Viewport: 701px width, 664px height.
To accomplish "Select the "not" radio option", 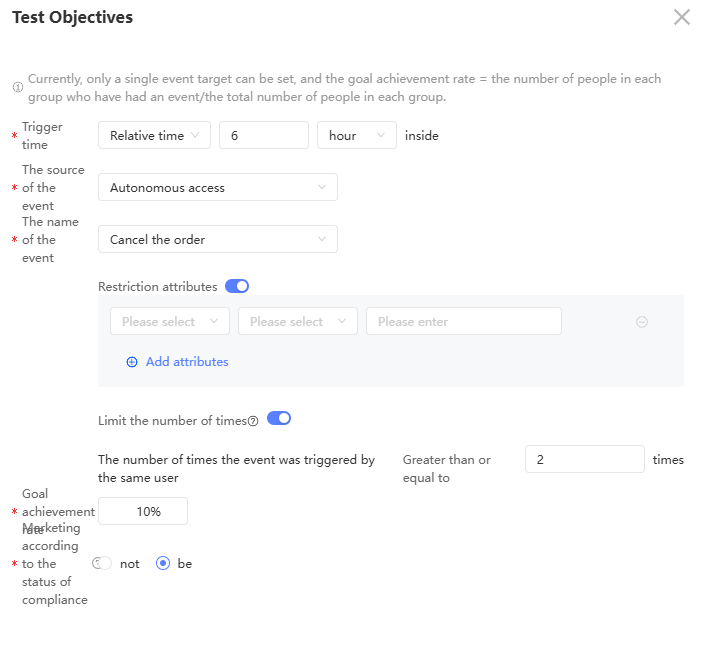I will (x=103, y=563).
